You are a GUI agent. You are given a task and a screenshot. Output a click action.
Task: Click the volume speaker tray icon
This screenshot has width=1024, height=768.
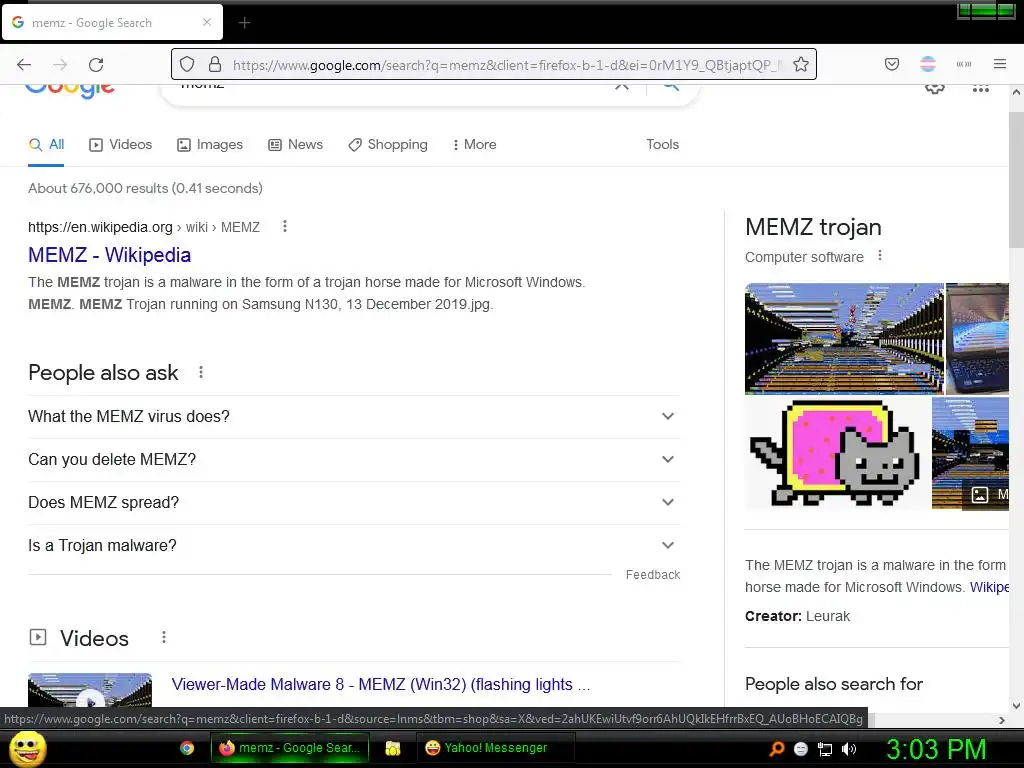coord(848,749)
